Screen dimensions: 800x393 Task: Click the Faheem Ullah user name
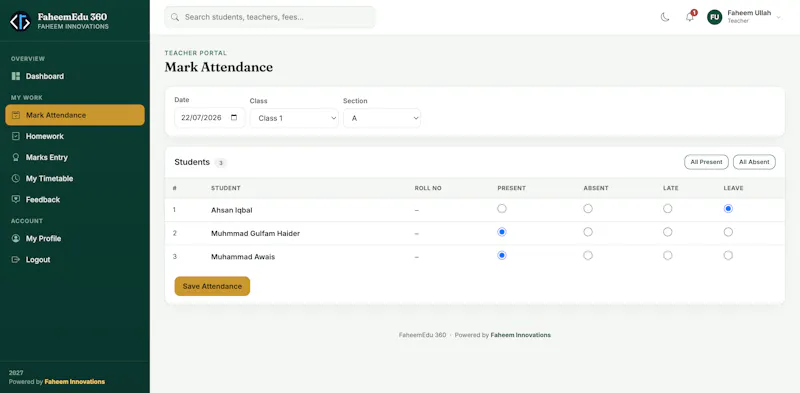click(x=749, y=13)
